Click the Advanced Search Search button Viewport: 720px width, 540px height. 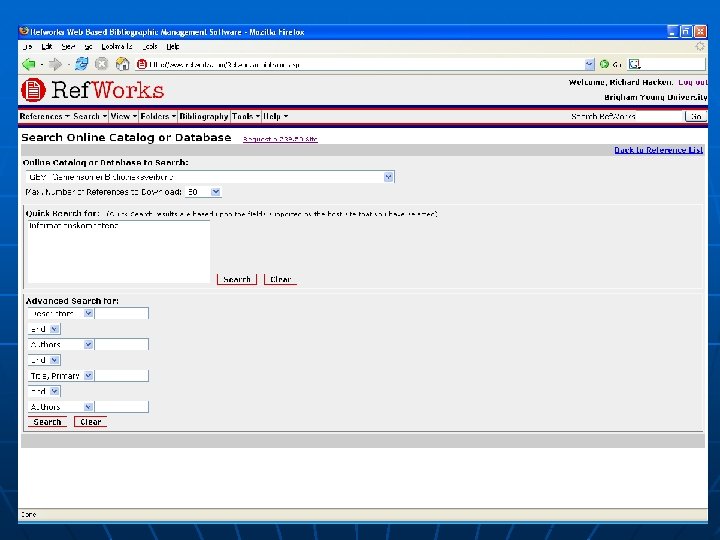(47, 422)
